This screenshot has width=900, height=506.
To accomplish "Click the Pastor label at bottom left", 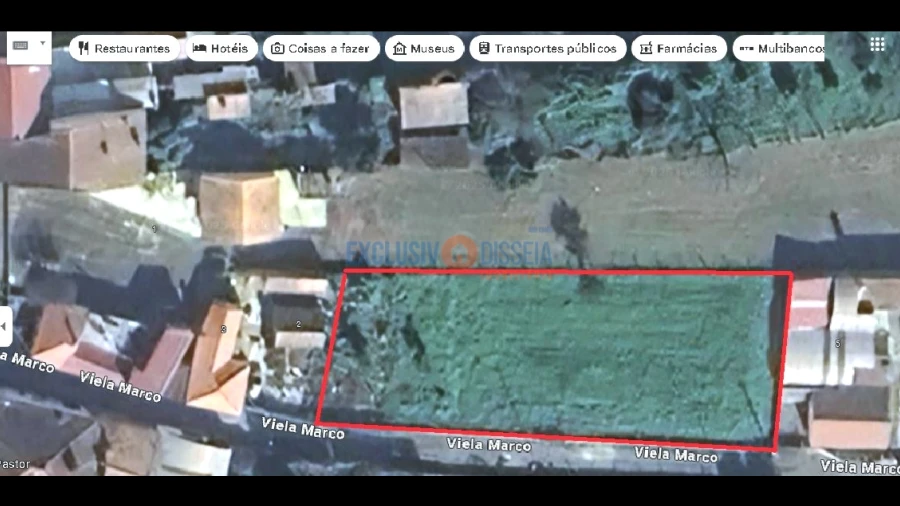I will point(12,464).
